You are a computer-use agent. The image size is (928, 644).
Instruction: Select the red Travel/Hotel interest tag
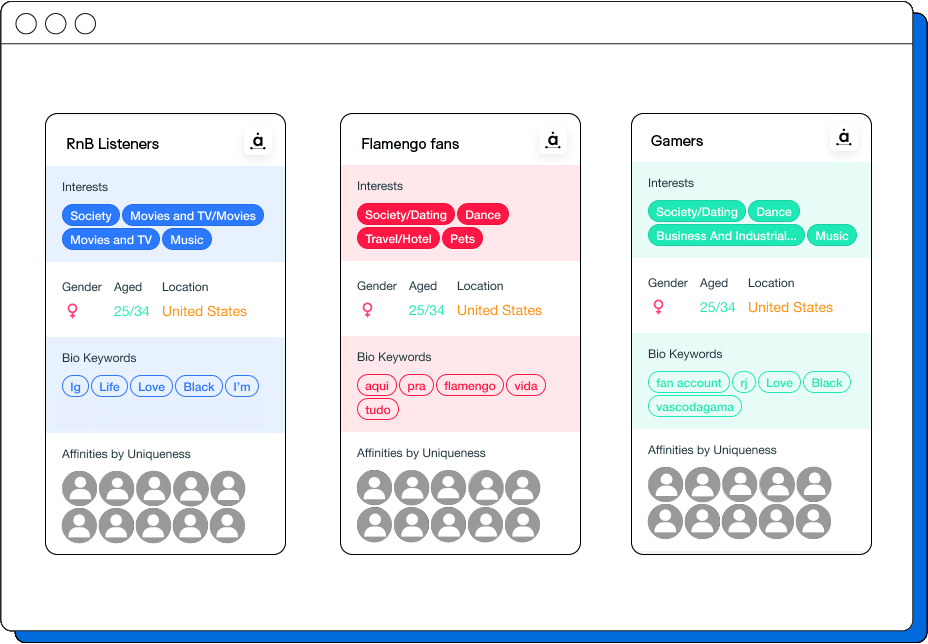[399, 239]
